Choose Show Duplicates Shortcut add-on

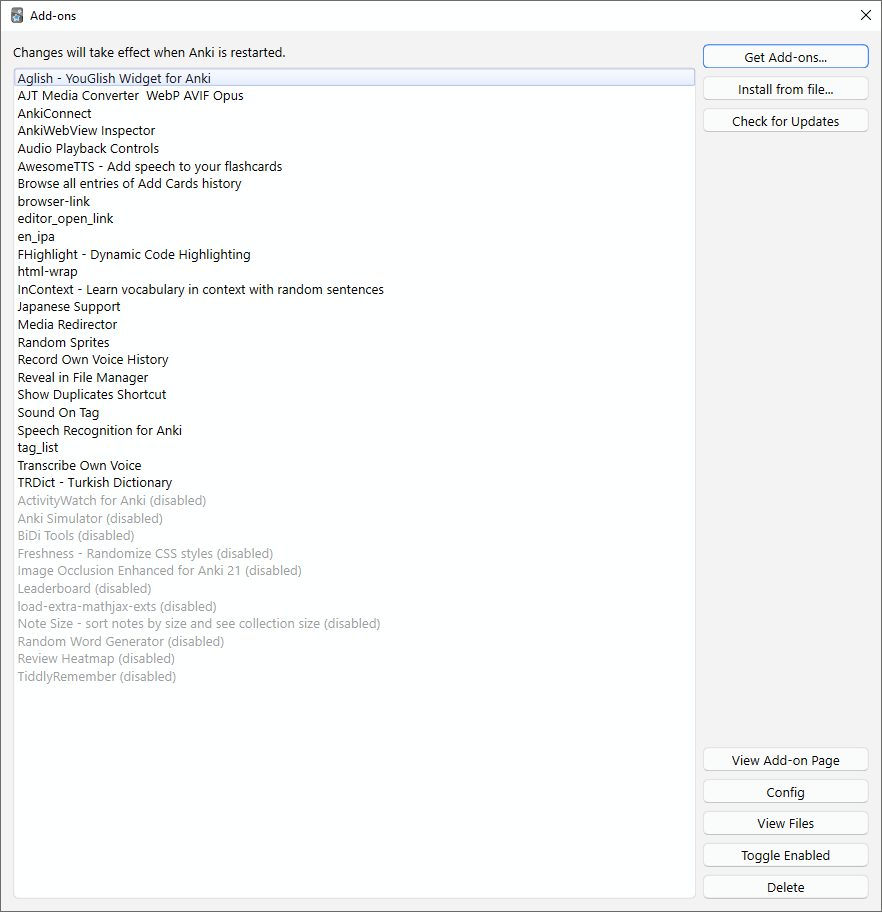(x=354, y=395)
